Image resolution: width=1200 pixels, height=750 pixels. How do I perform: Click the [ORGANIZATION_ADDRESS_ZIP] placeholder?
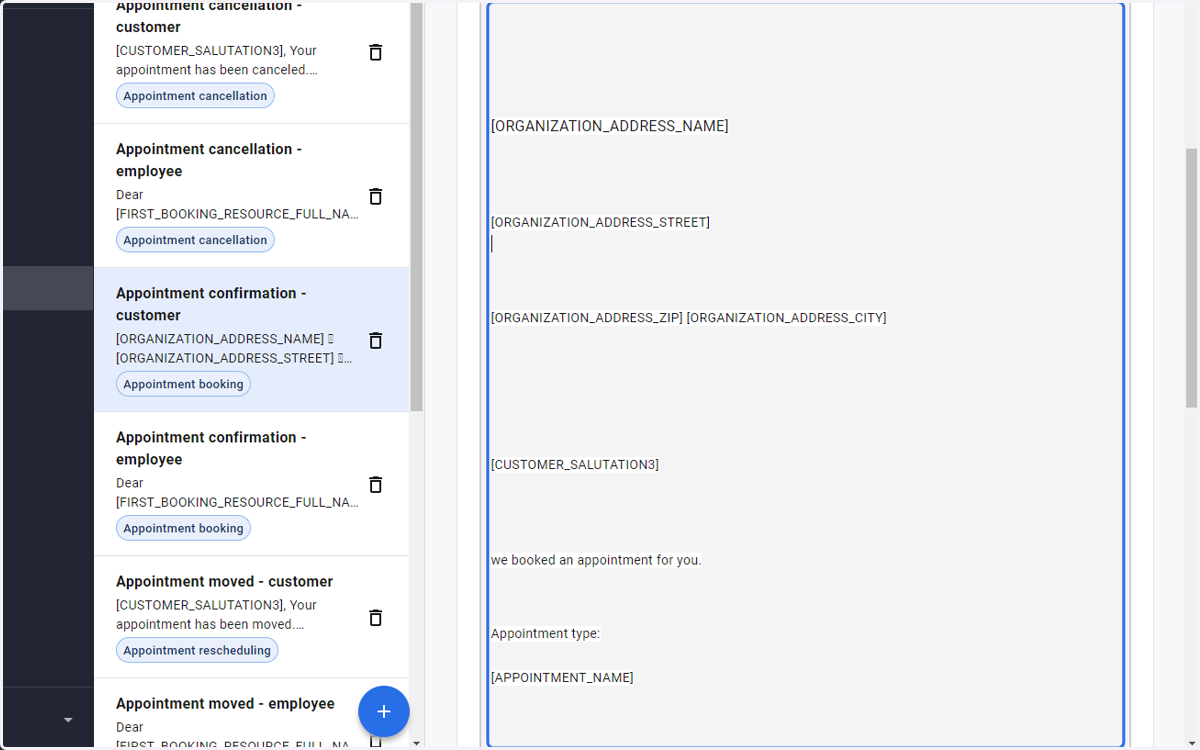587,318
